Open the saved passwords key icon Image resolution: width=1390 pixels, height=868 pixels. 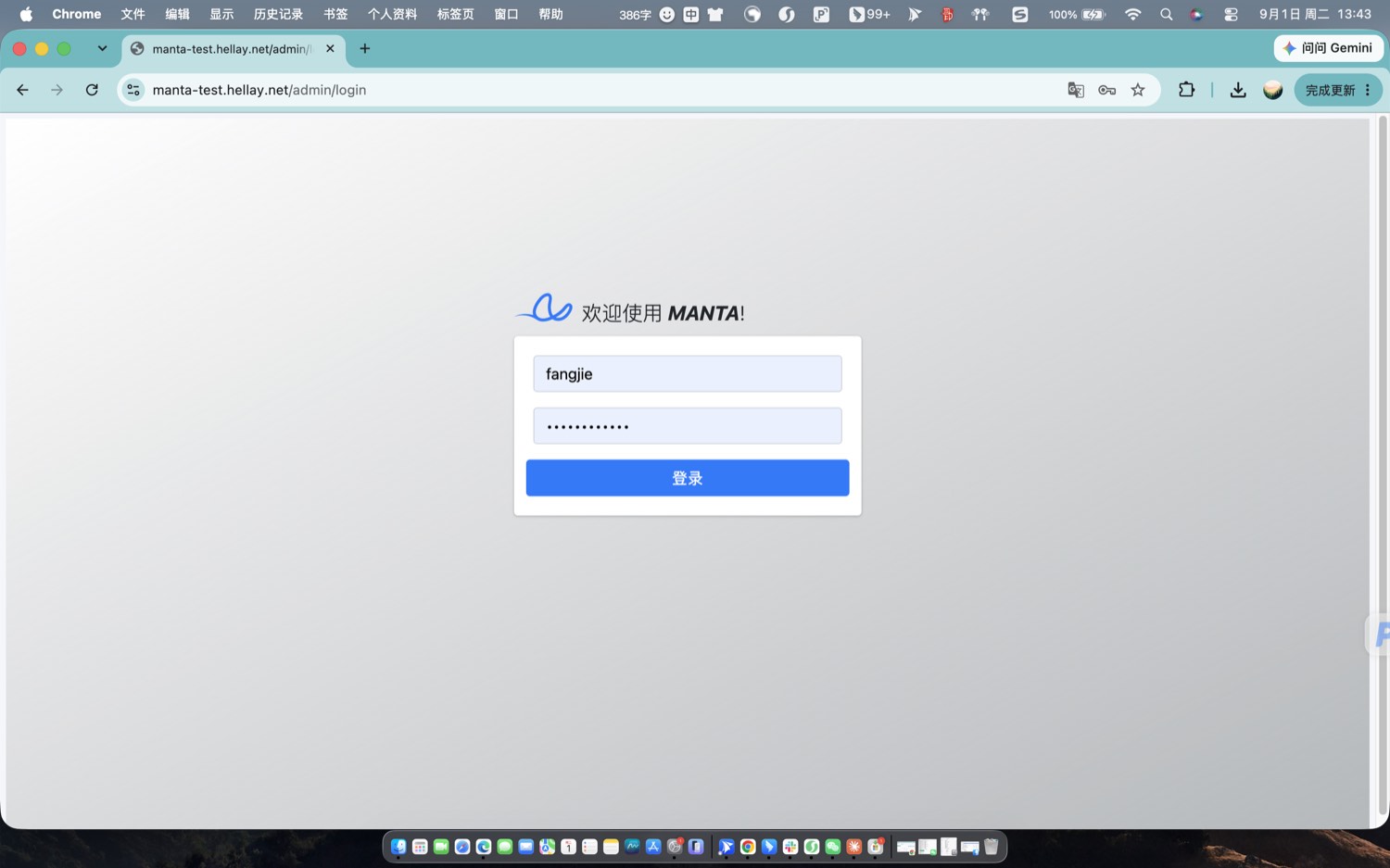pos(1106,90)
